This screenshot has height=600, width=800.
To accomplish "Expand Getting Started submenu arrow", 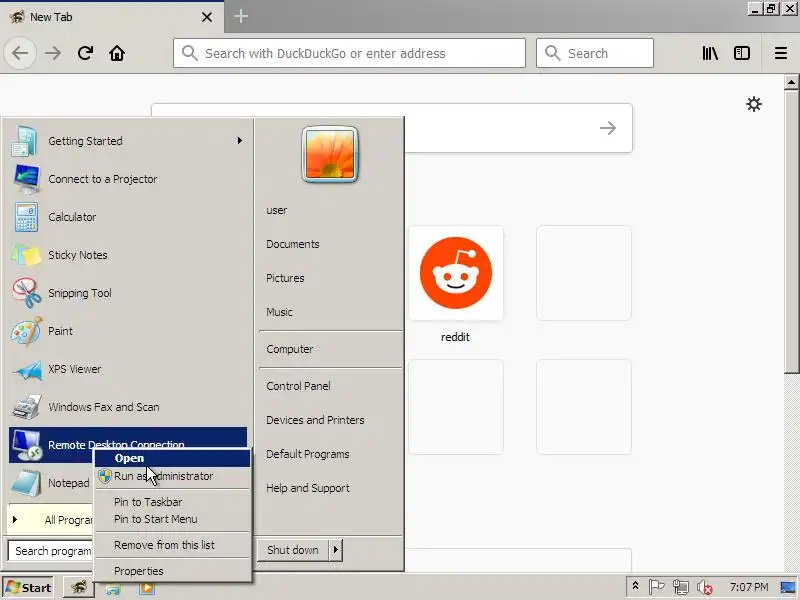I will (x=239, y=140).
